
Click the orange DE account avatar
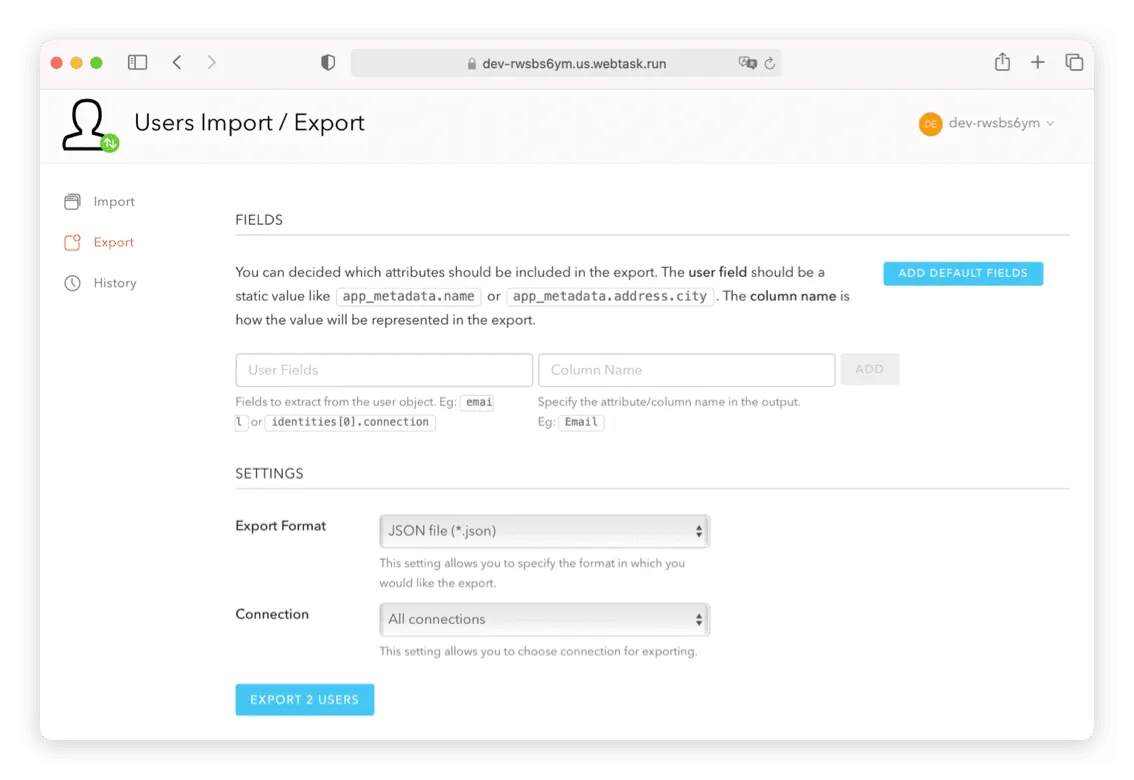point(930,124)
